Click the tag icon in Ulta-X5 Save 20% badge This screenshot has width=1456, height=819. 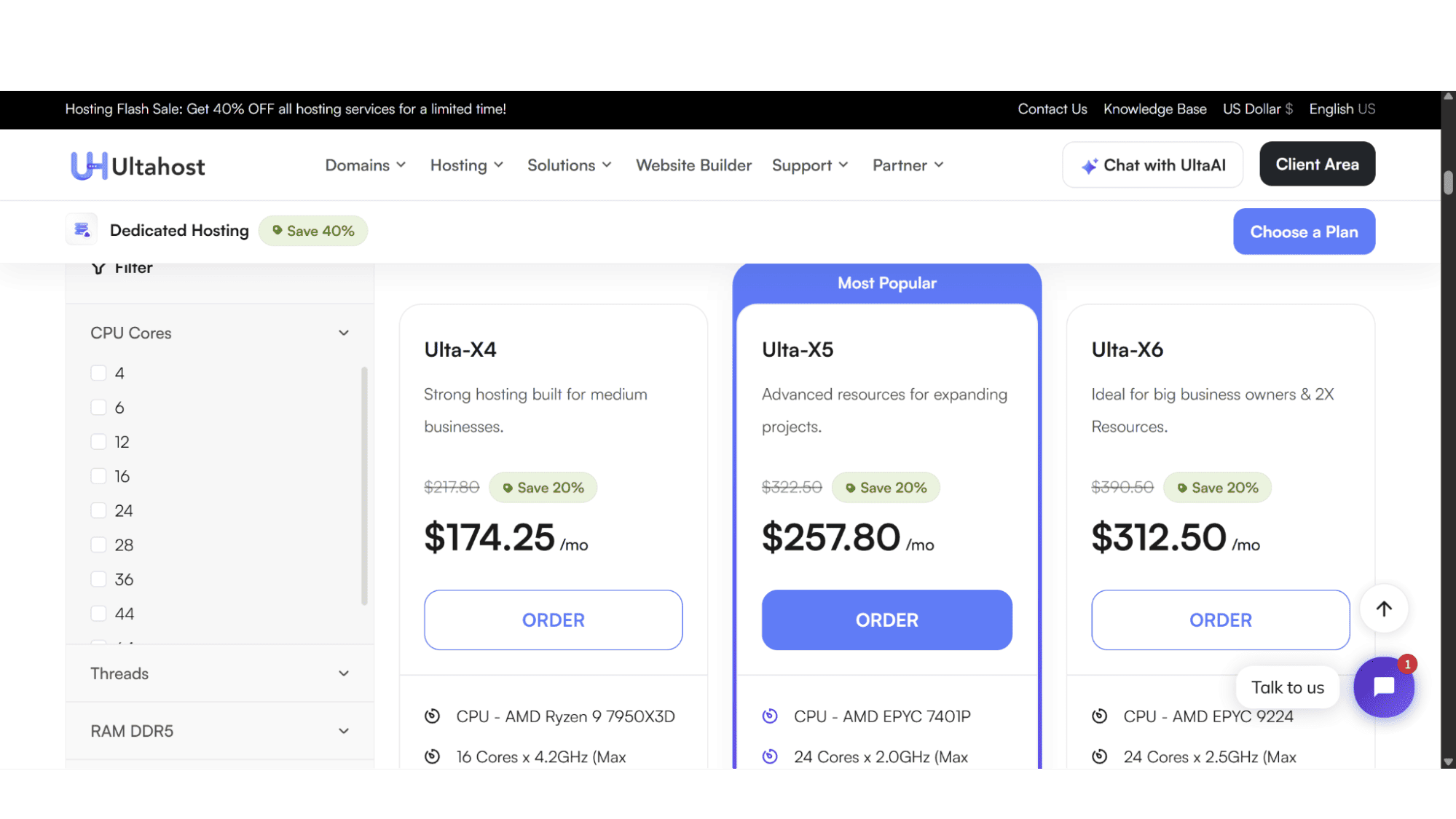click(850, 488)
